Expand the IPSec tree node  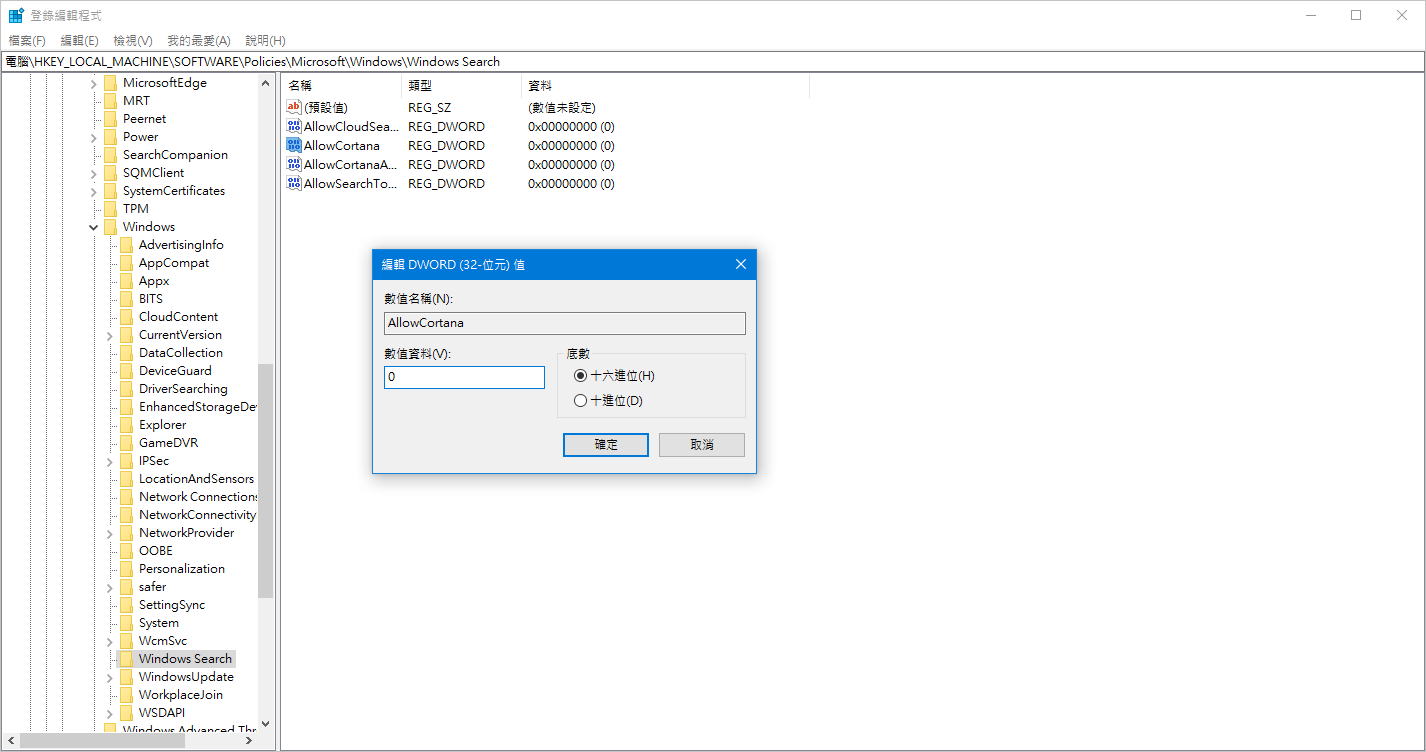(110, 461)
